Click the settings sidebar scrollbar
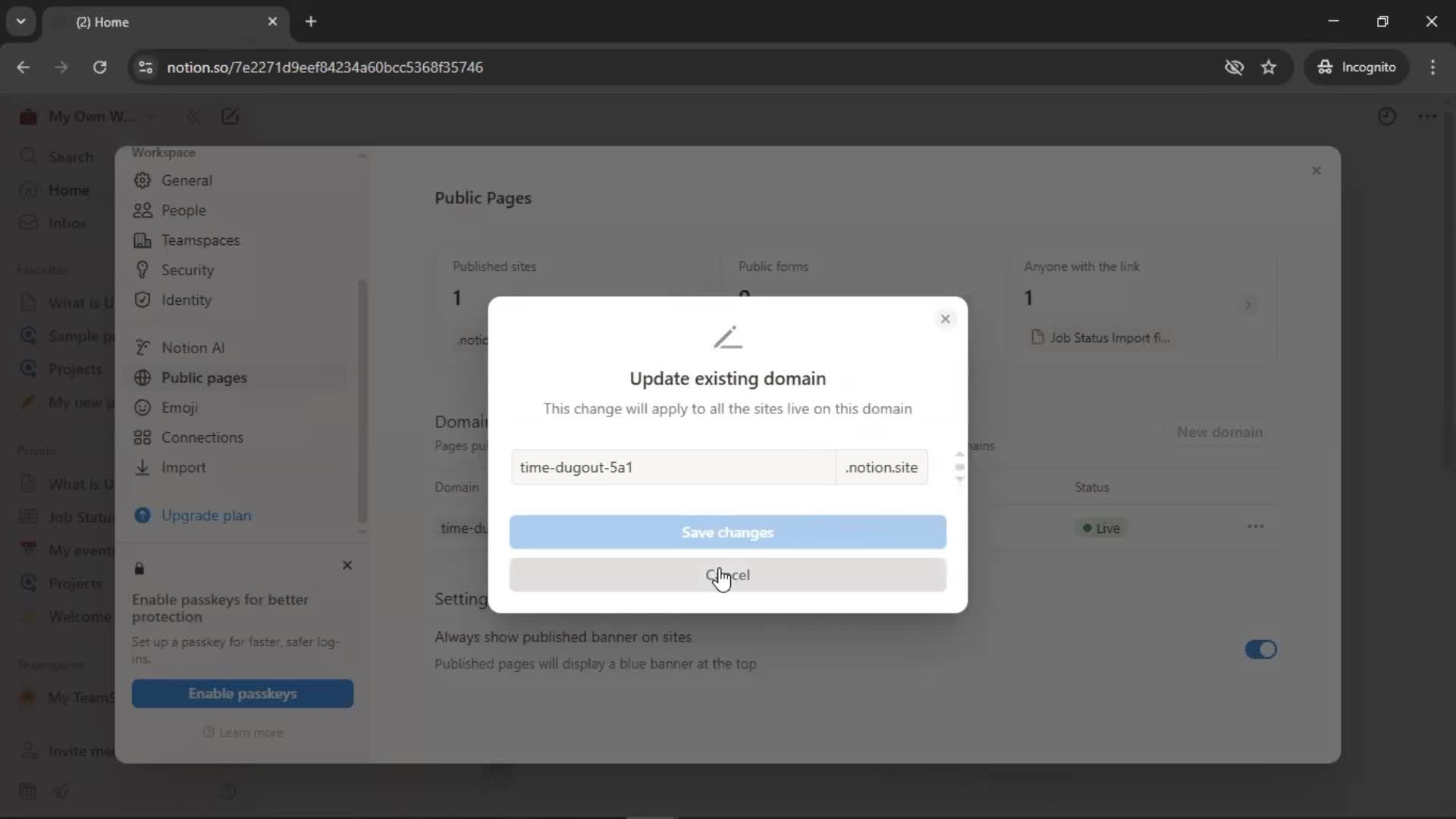Screen dimensions: 1456x819 pyautogui.click(x=362, y=402)
